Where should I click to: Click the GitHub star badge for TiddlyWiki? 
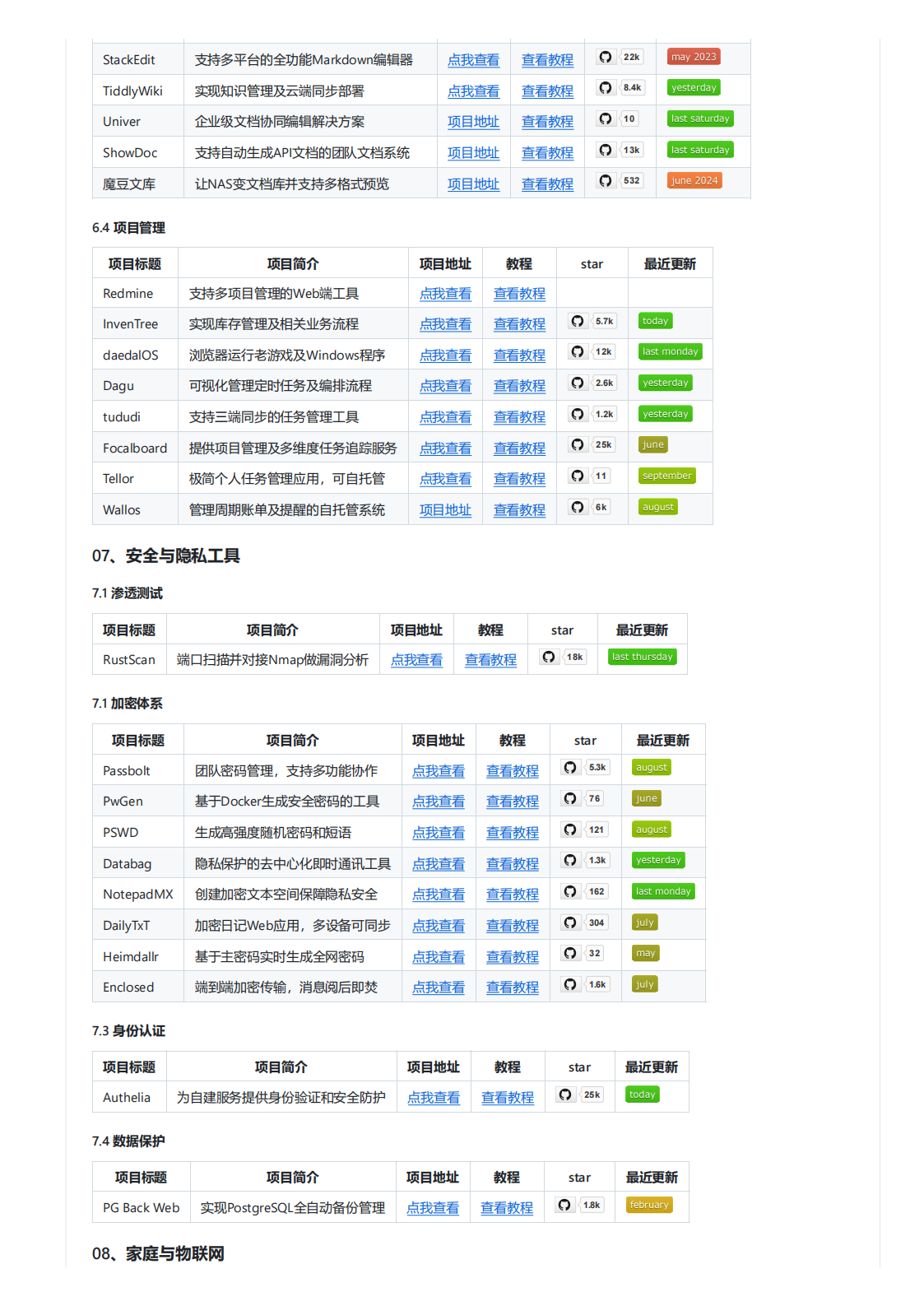pyautogui.click(x=620, y=87)
